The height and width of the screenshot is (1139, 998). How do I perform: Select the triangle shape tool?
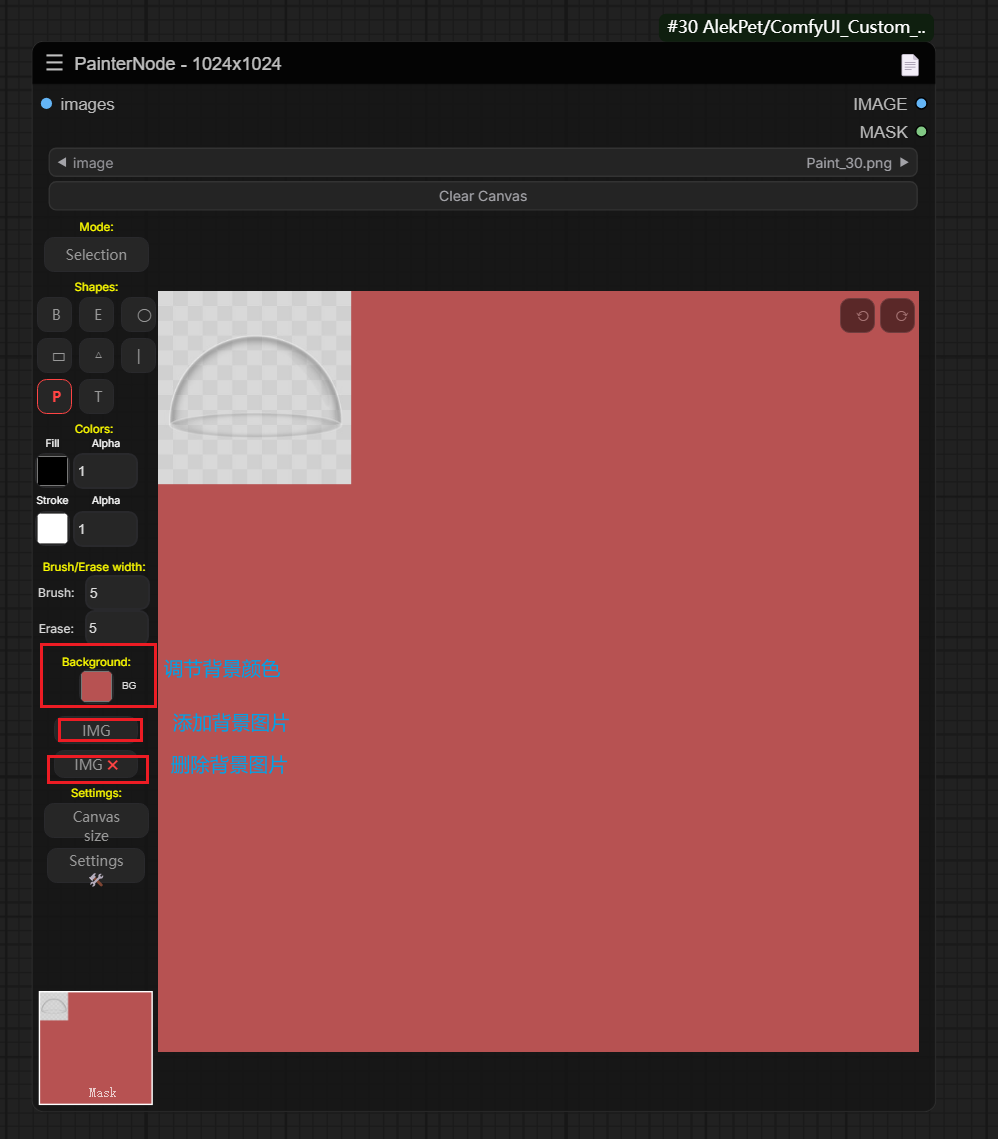point(98,356)
